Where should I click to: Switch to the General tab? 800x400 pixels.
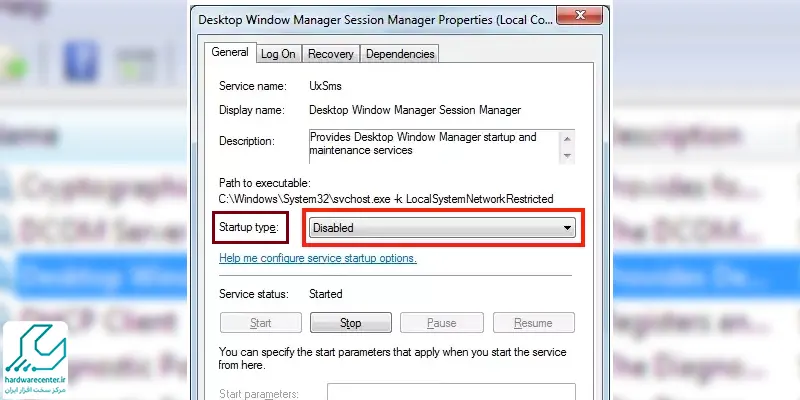pos(230,52)
